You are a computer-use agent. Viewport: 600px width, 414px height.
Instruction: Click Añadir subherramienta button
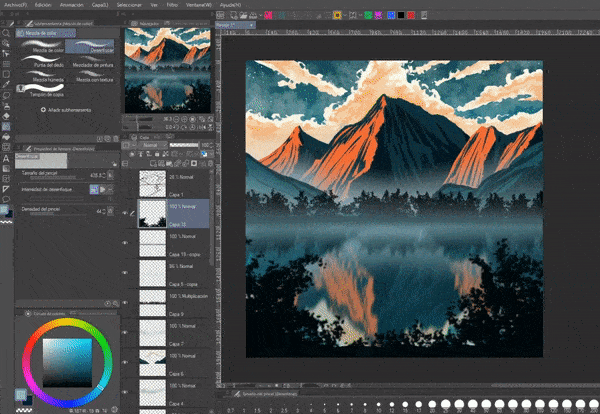(66, 110)
